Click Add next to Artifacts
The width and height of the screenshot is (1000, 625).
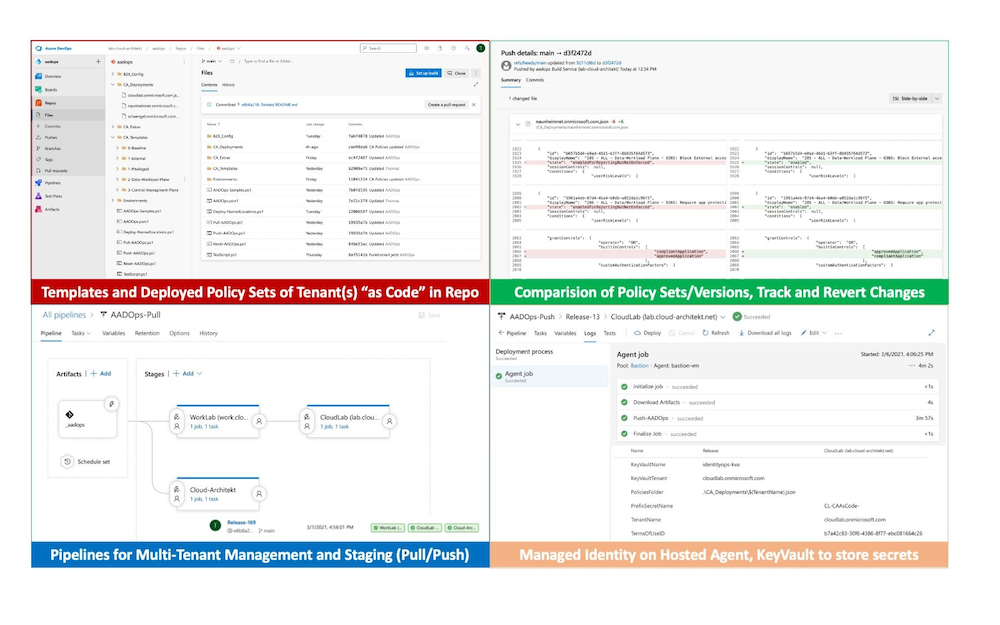101,374
